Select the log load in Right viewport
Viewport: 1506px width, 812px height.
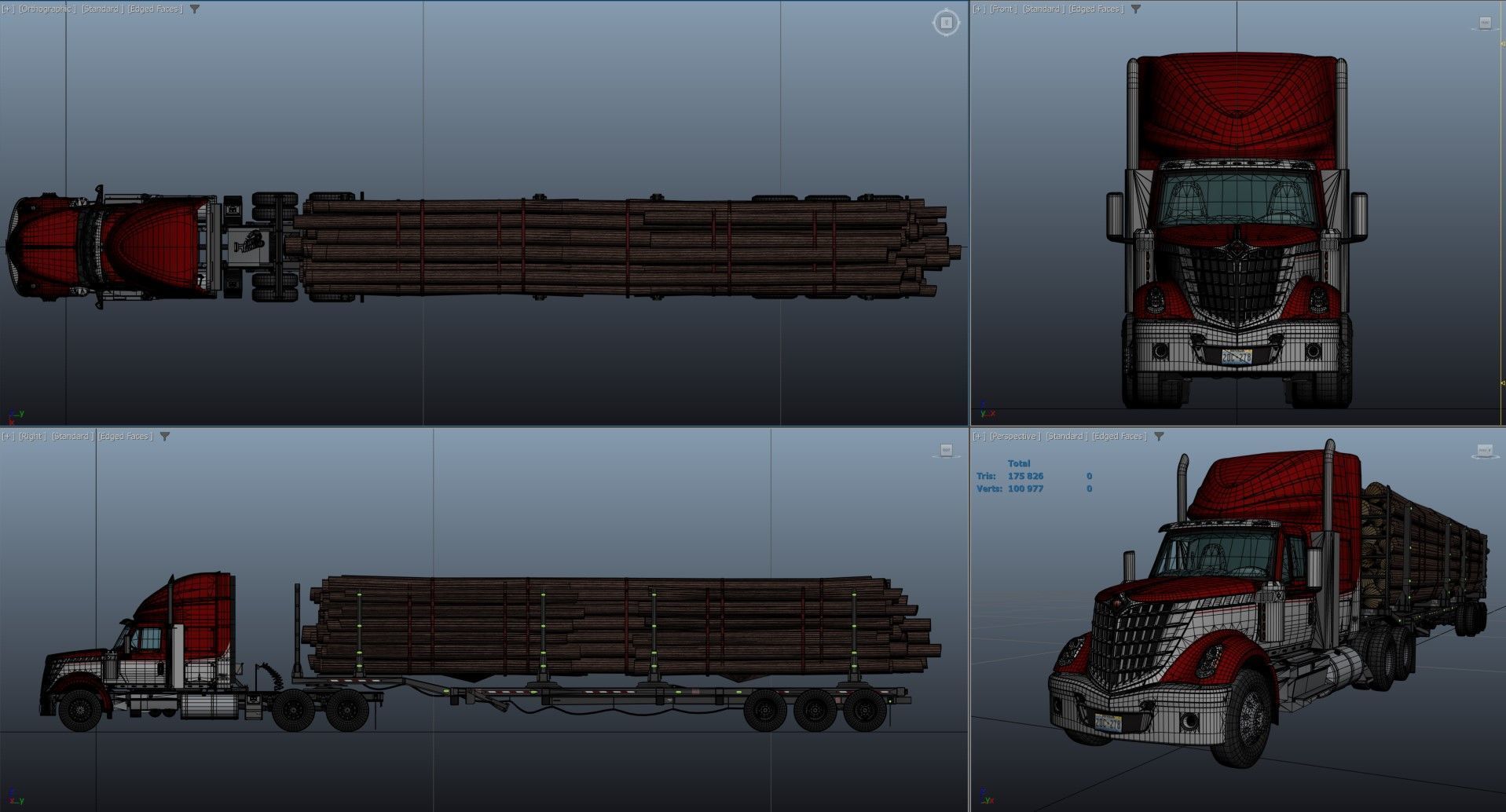point(621,626)
